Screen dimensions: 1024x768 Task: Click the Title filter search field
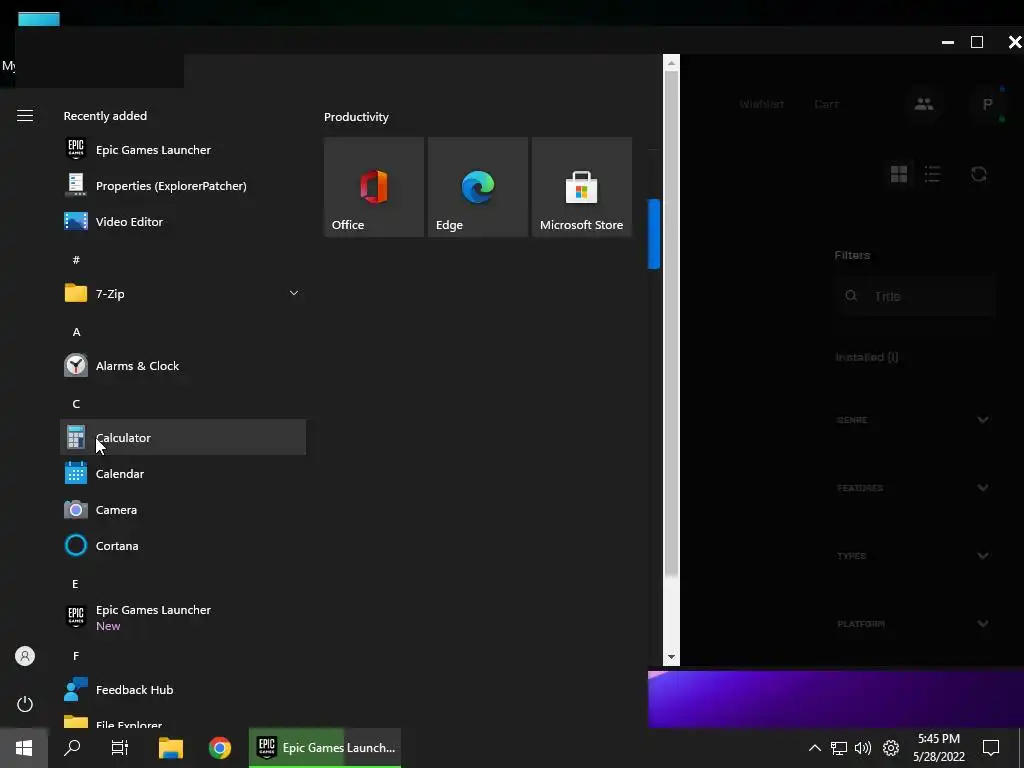tap(914, 296)
